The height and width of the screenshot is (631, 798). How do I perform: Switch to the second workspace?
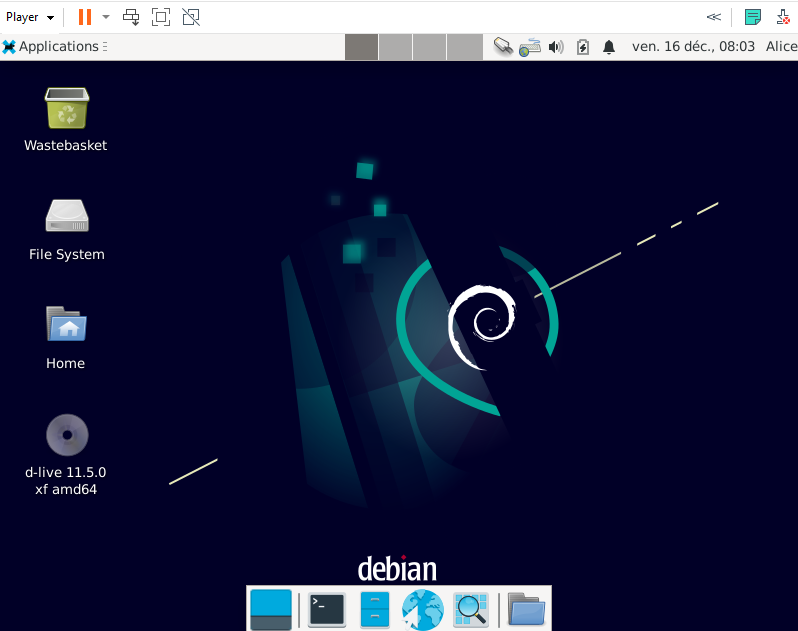(396, 47)
